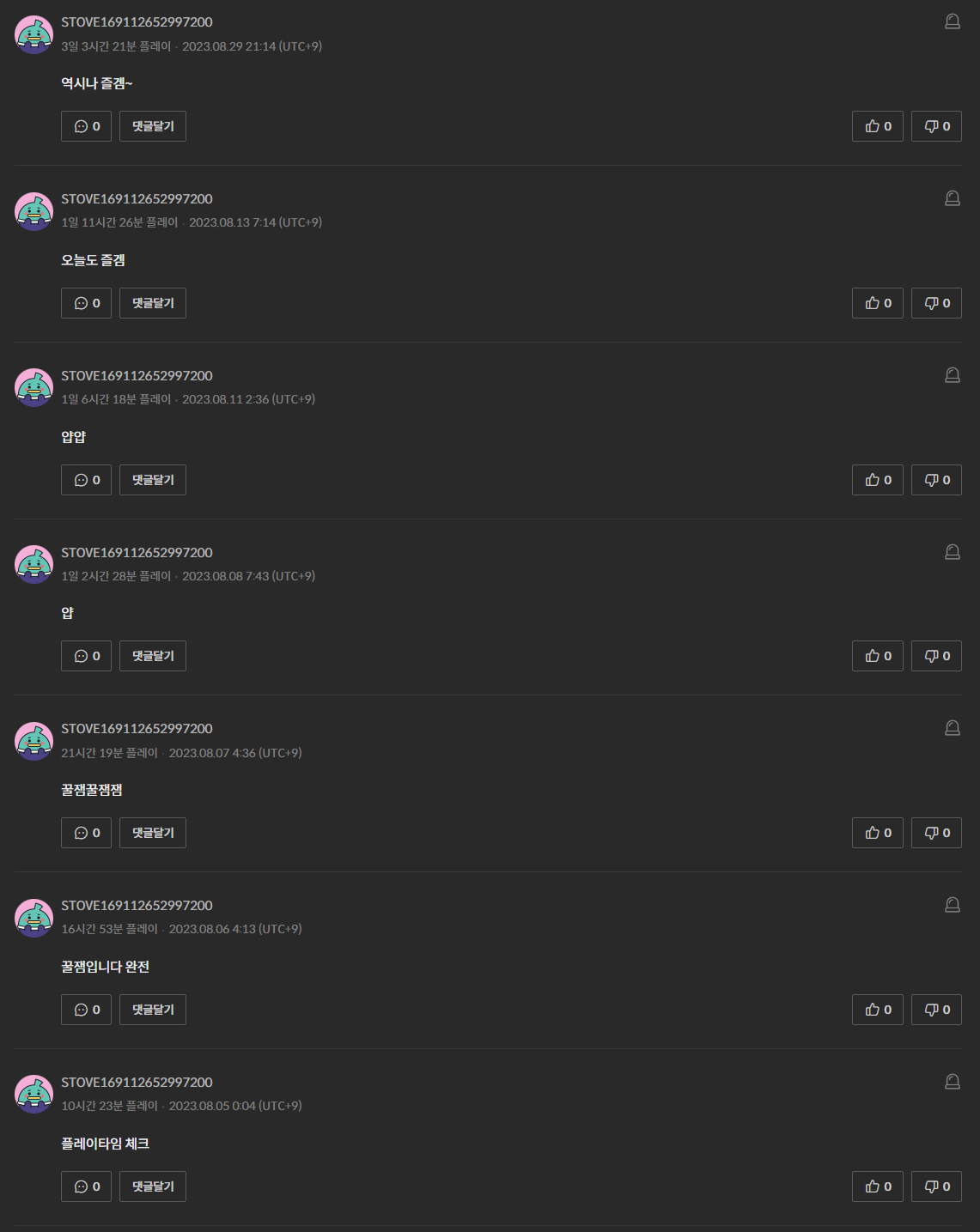980x1232 pixels.
Task: Write a reply on '꿀잼입니다 완전' review
Action: [x=153, y=1010]
